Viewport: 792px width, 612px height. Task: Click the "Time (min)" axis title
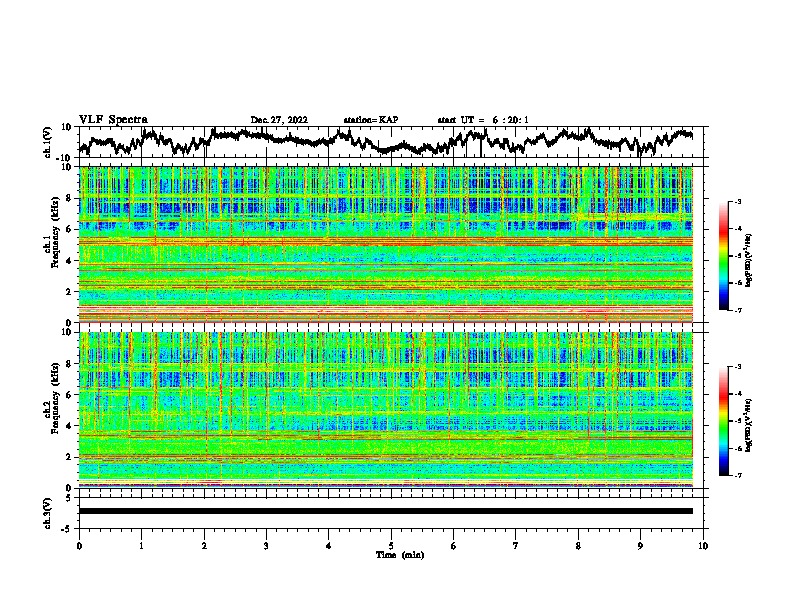[x=400, y=555]
